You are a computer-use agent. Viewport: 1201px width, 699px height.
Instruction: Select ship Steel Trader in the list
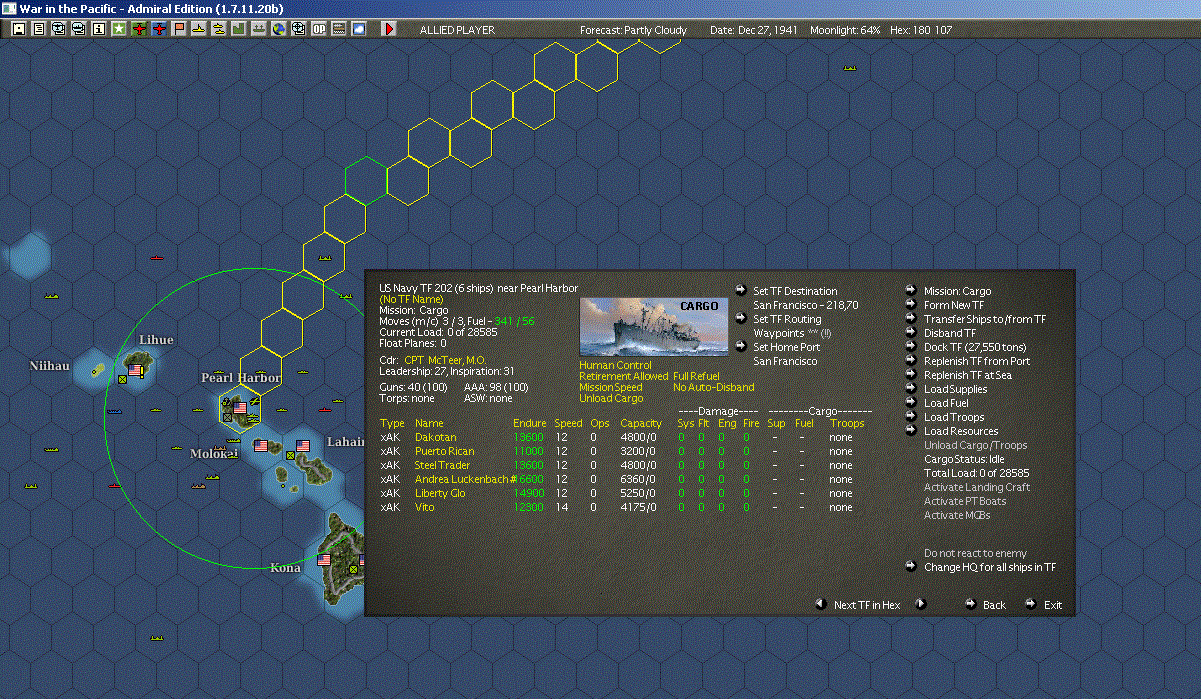[442, 465]
